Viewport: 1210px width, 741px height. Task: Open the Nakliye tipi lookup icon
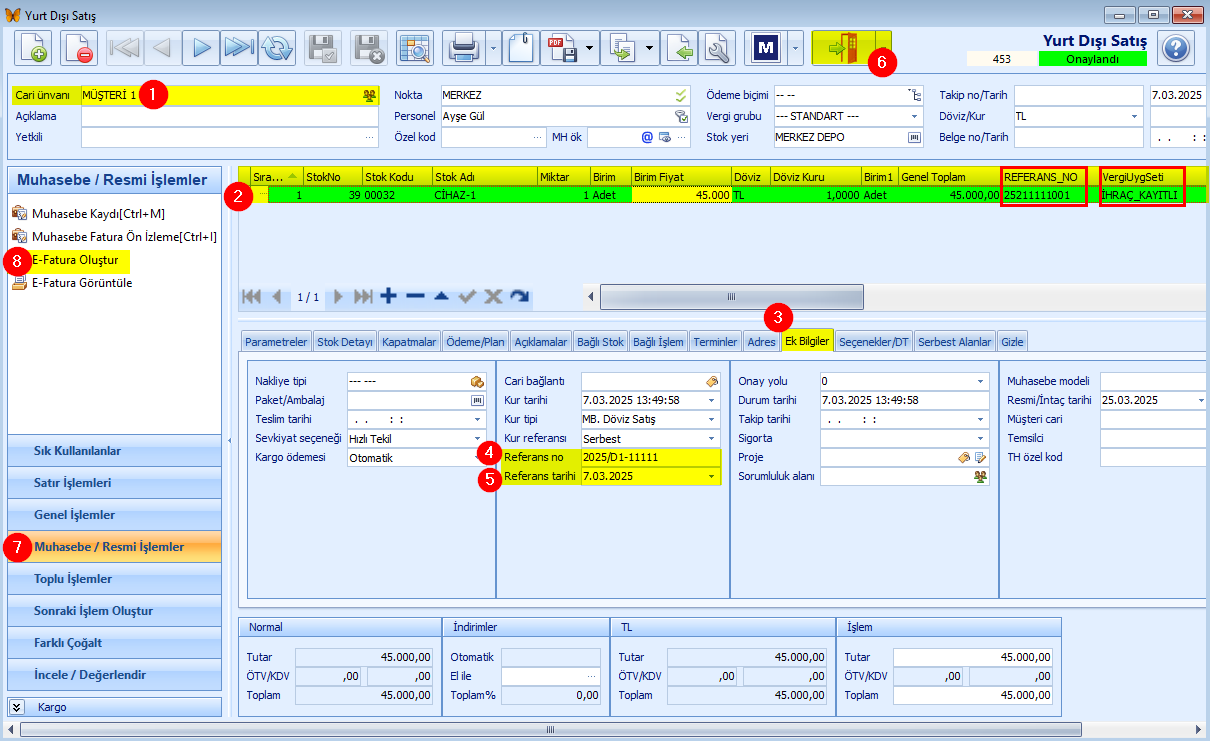pos(477,381)
